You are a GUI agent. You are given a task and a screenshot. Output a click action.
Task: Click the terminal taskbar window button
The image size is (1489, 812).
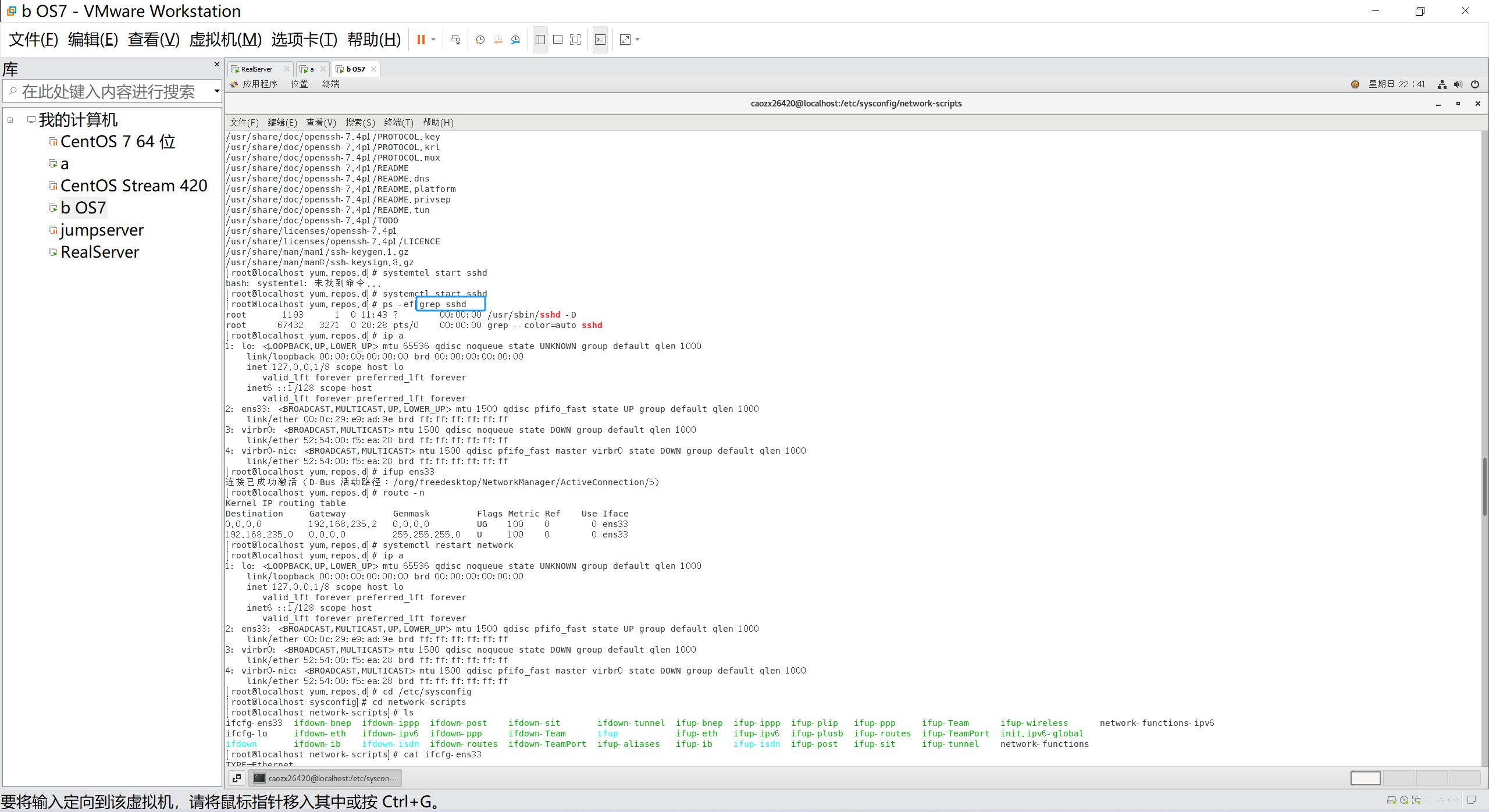pos(326,778)
